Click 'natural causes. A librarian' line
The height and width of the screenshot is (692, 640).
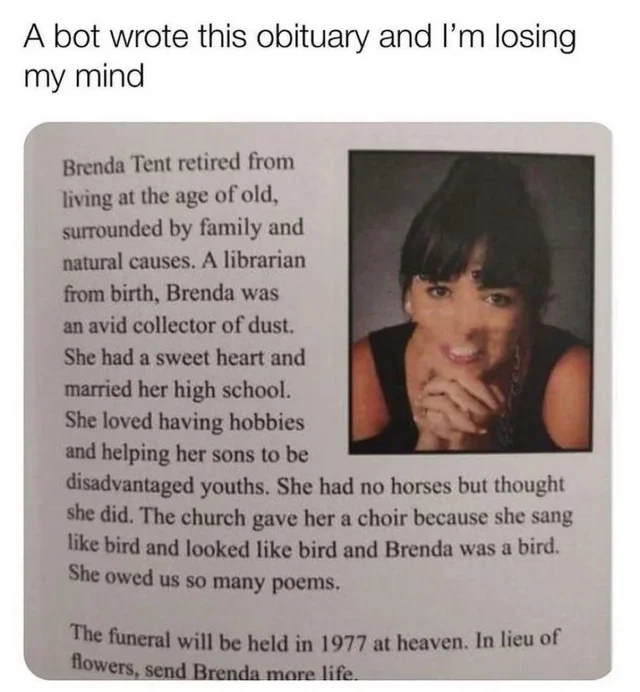click(x=184, y=261)
